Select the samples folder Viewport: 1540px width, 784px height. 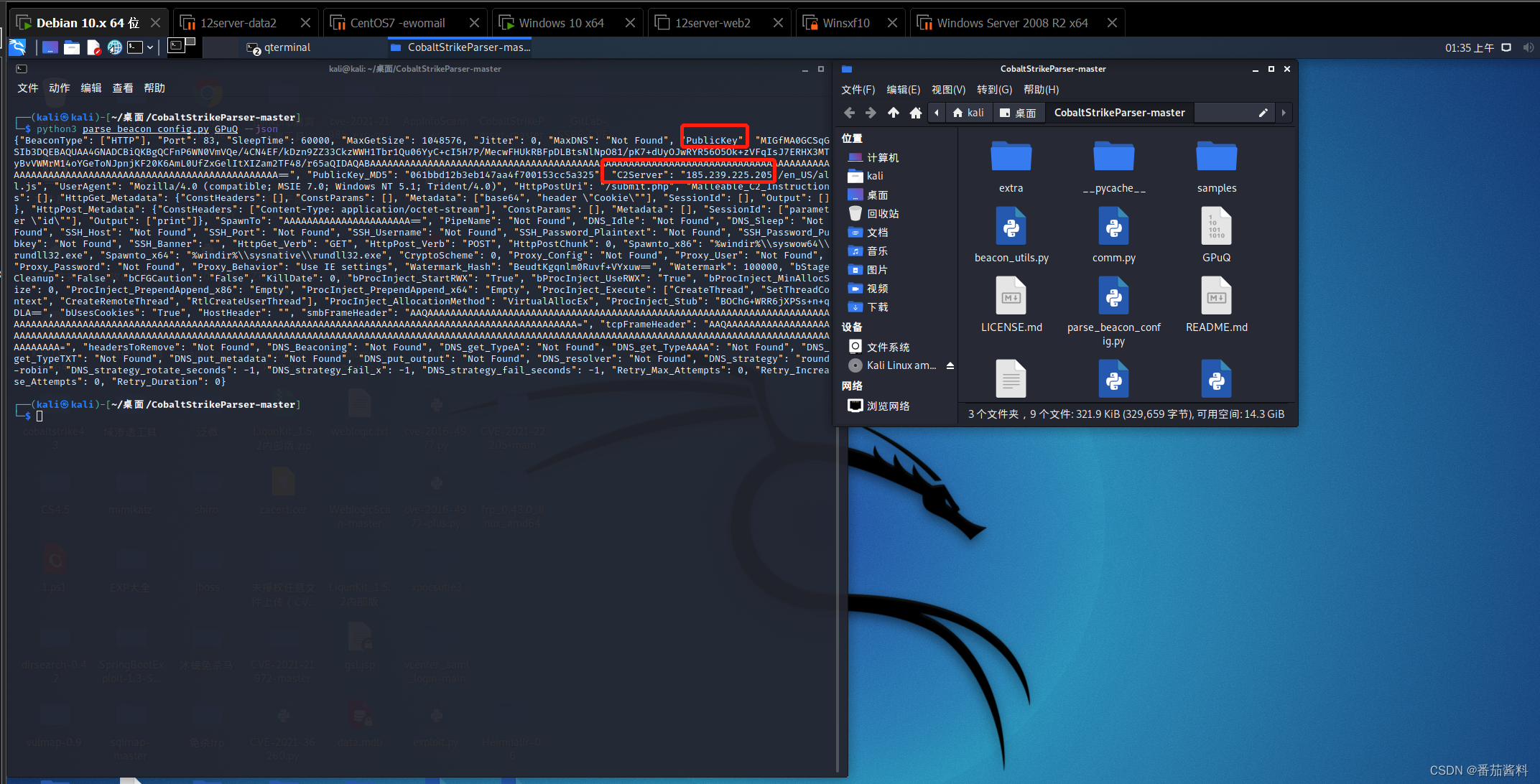click(1217, 167)
